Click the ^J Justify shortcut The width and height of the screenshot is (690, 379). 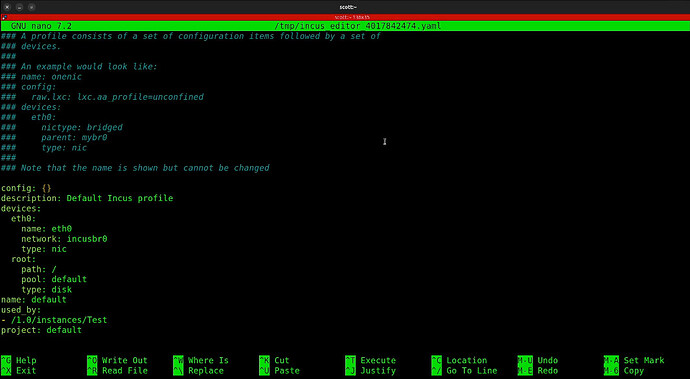click(371, 371)
